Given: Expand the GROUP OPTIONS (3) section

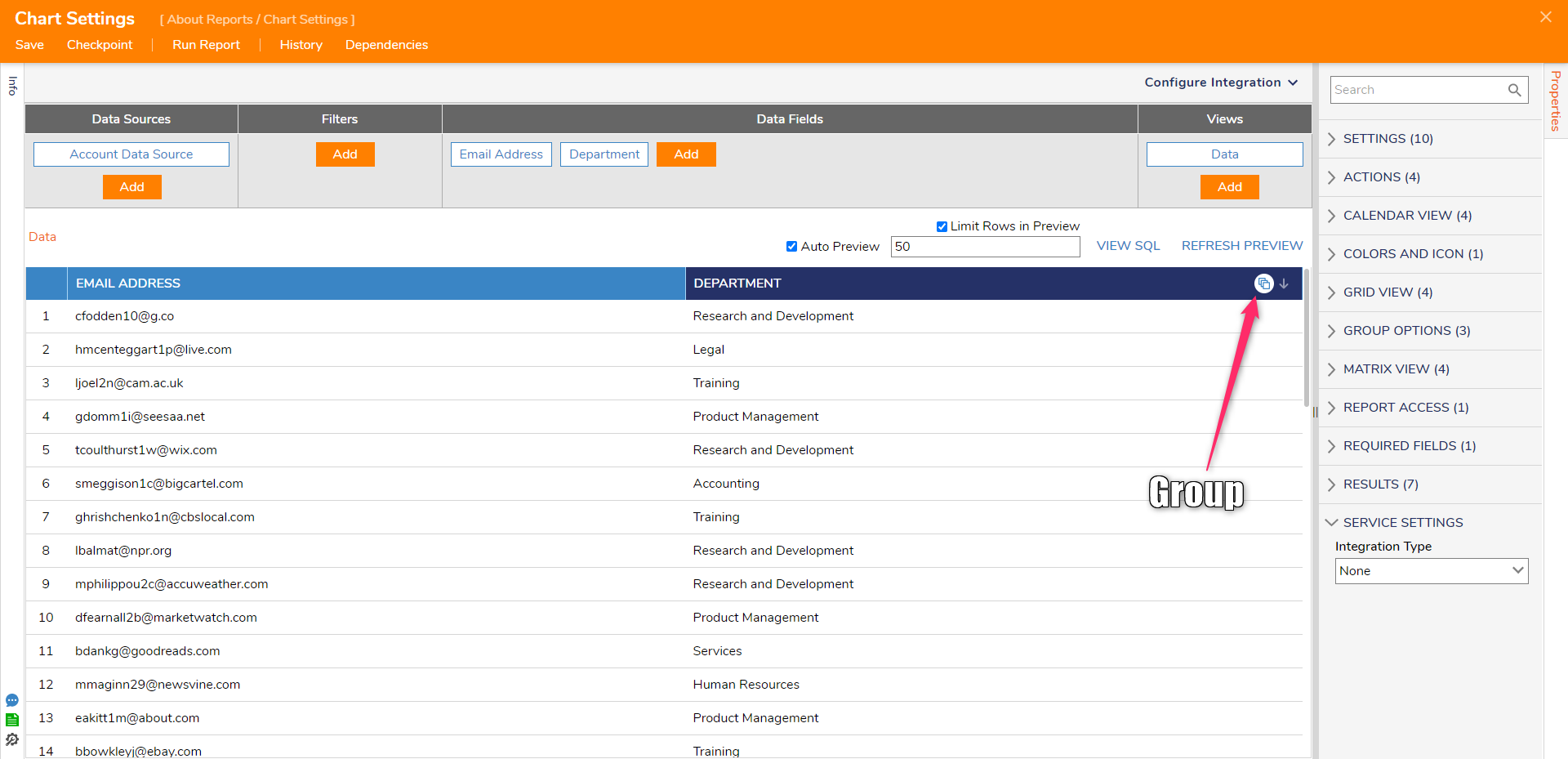Looking at the screenshot, I should [1430, 331].
